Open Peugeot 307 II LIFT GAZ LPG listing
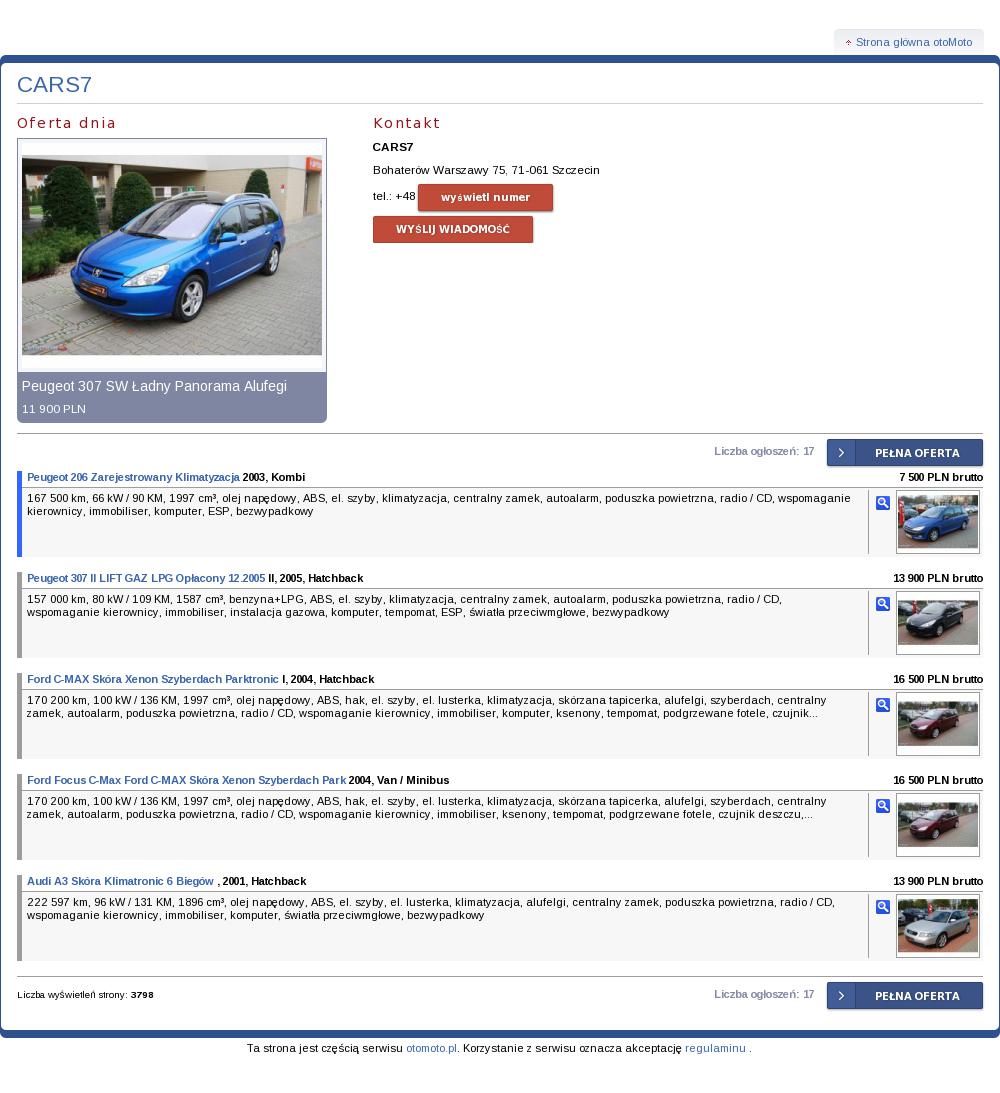Image resolution: width=1000 pixels, height=1093 pixels. point(146,579)
